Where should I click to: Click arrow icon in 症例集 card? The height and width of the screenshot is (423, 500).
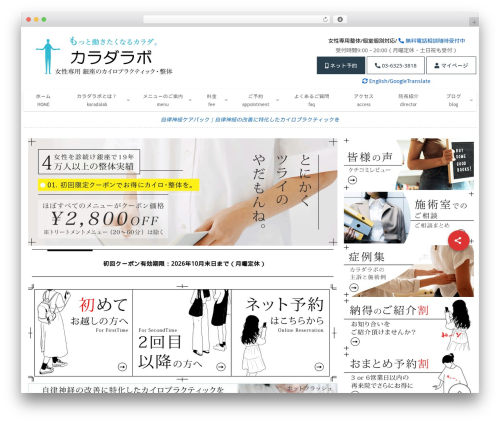click(x=354, y=287)
